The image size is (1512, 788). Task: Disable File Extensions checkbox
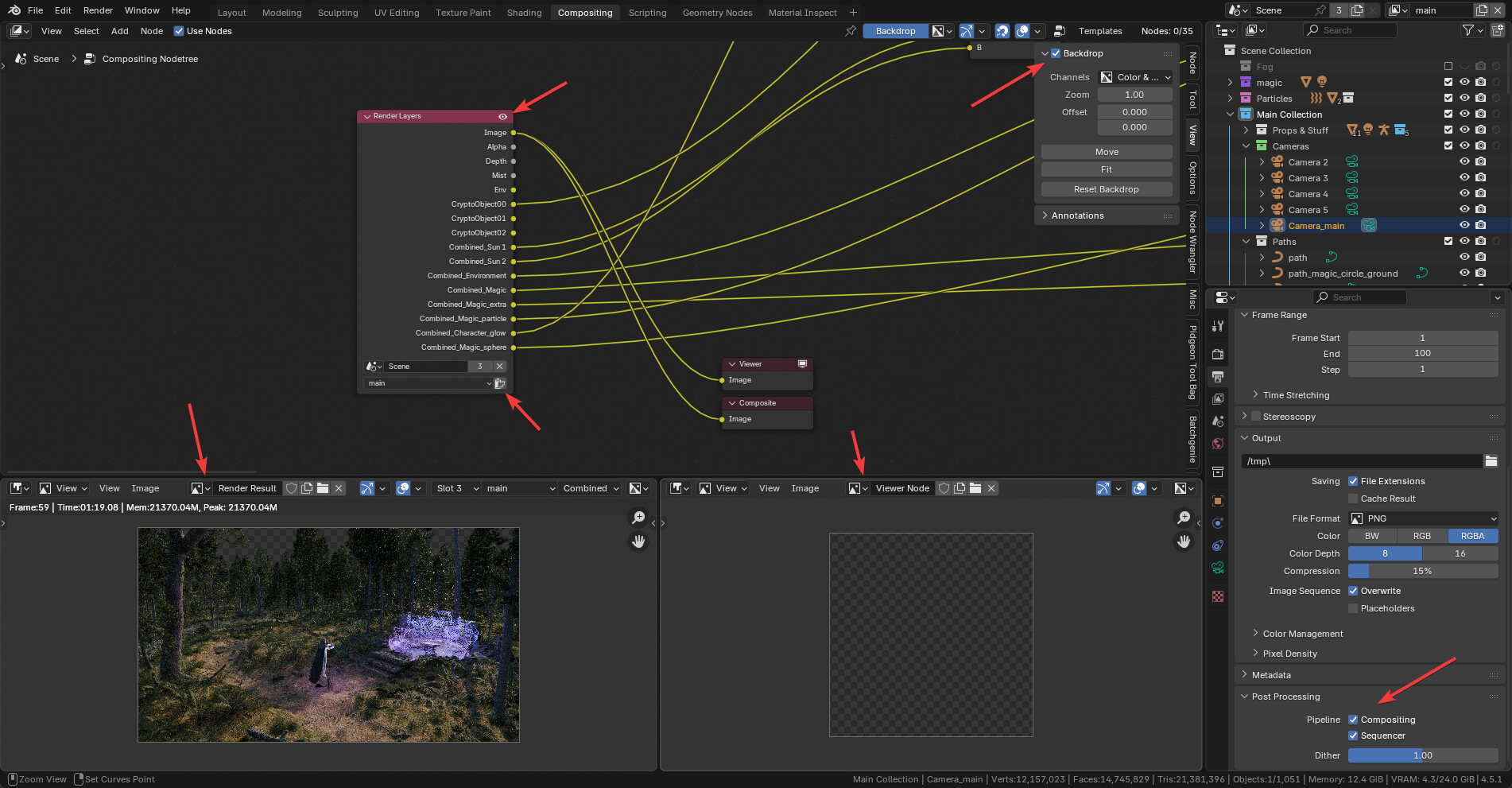1353,481
